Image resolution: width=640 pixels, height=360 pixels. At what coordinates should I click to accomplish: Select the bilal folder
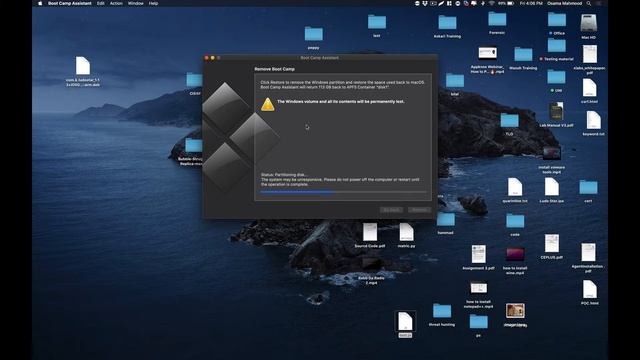[x=455, y=81]
